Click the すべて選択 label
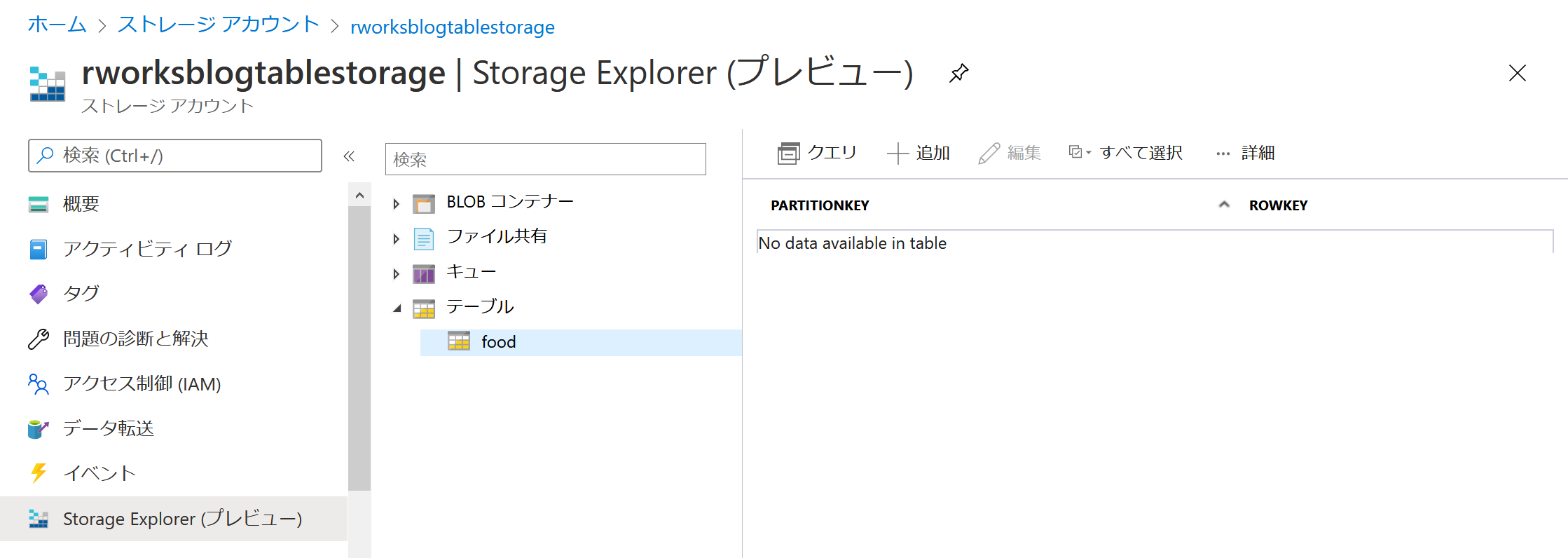 1141,153
